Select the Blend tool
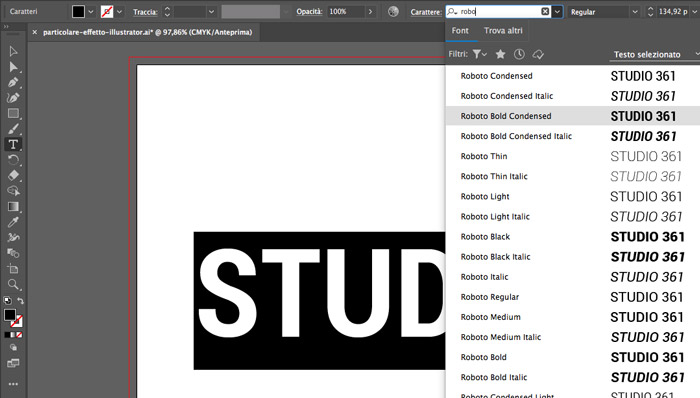Screen dimensions: 700x398 tap(13, 253)
